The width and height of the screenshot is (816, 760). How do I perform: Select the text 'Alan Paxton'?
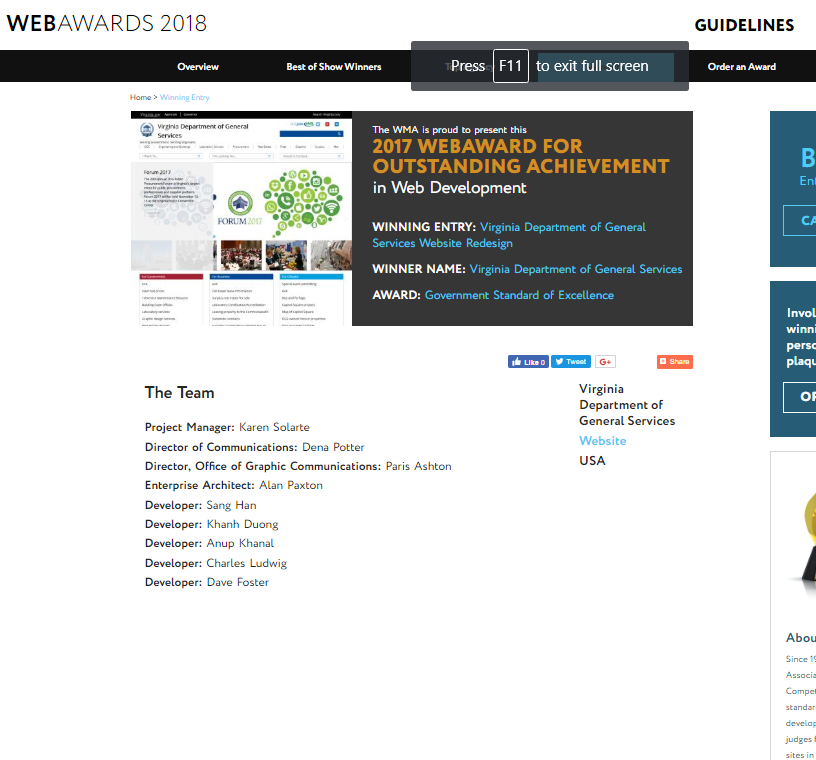[291, 485]
